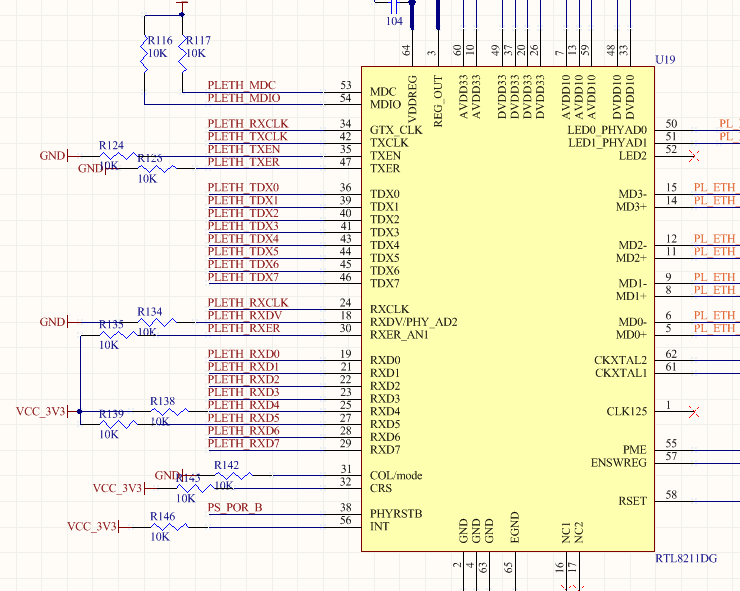Select the PLETH_RXD7 net label
This screenshot has height=591, width=740.
[x=244, y=444]
